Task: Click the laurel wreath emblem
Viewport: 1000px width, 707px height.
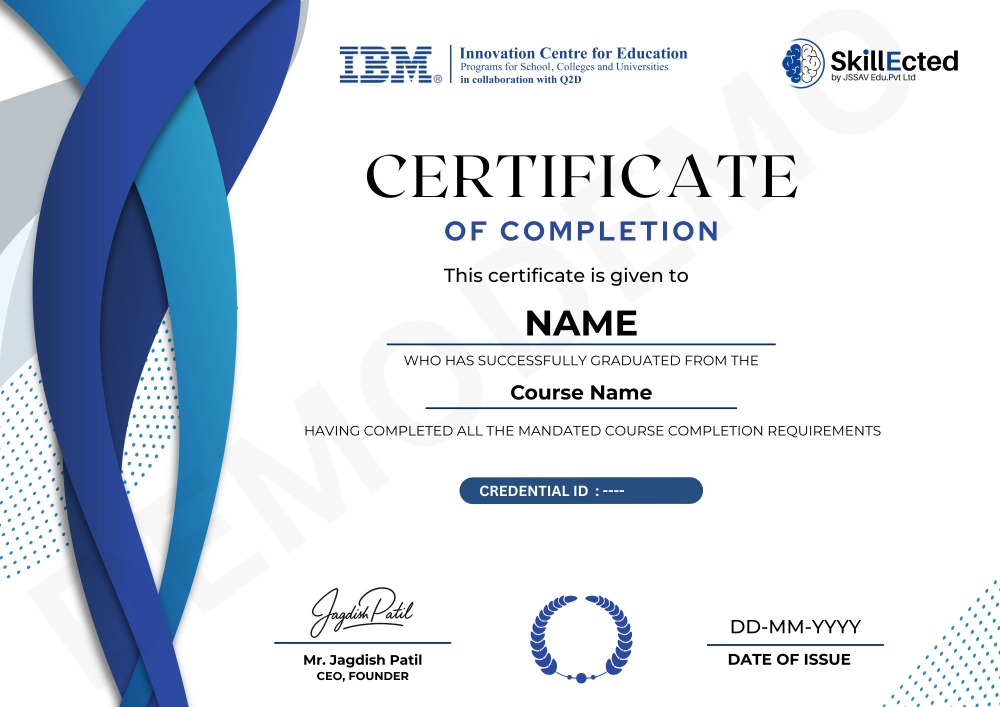Action: click(x=581, y=639)
